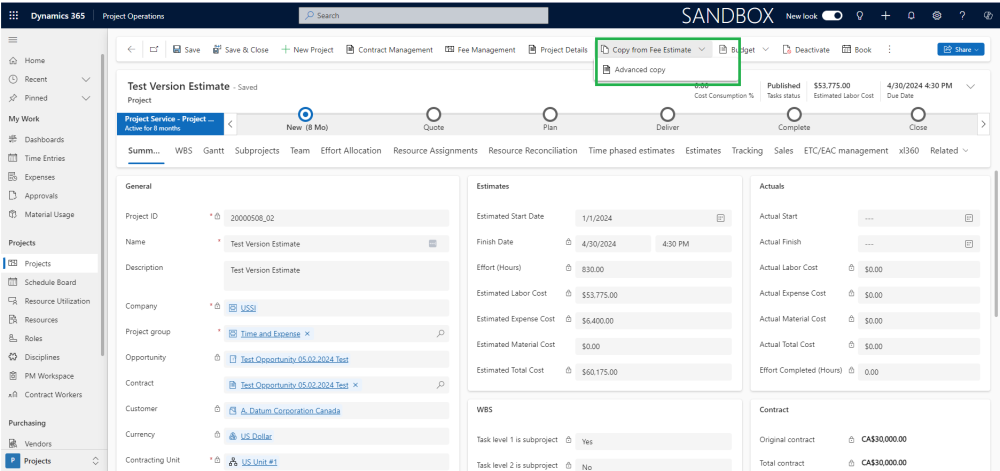The height and width of the screenshot is (471, 1000).
Task: Open the Actual Start calendar icon
Action: pyautogui.click(x=969, y=218)
